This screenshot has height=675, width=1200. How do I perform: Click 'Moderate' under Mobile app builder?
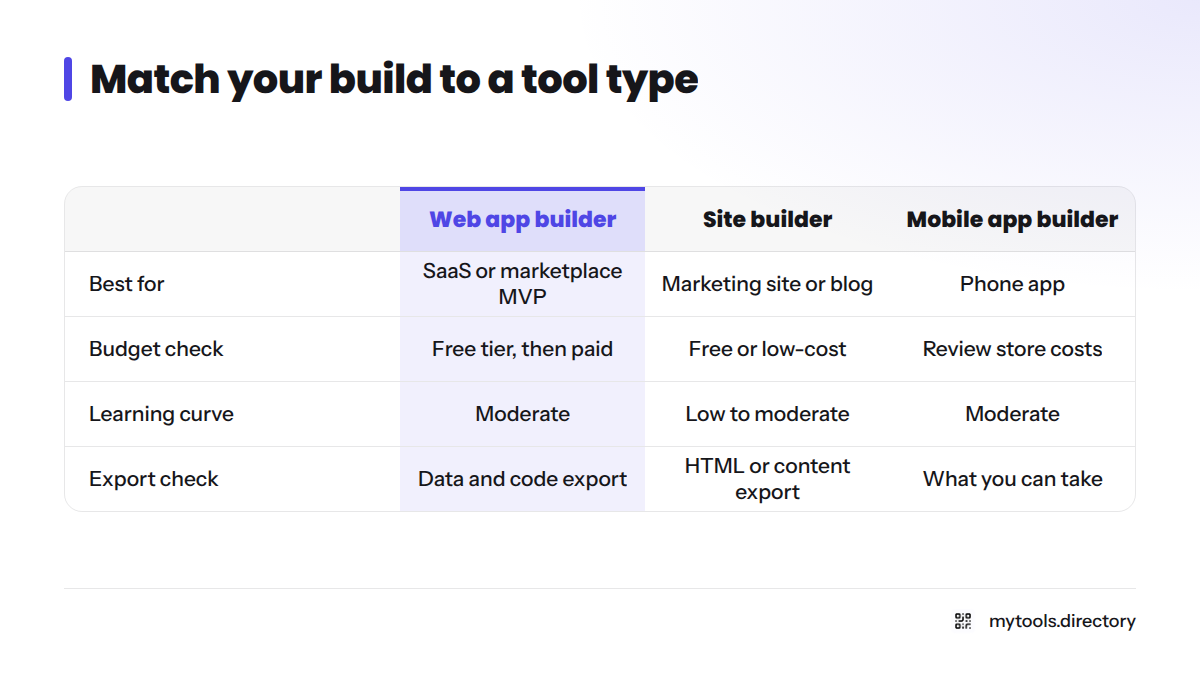point(1012,414)
